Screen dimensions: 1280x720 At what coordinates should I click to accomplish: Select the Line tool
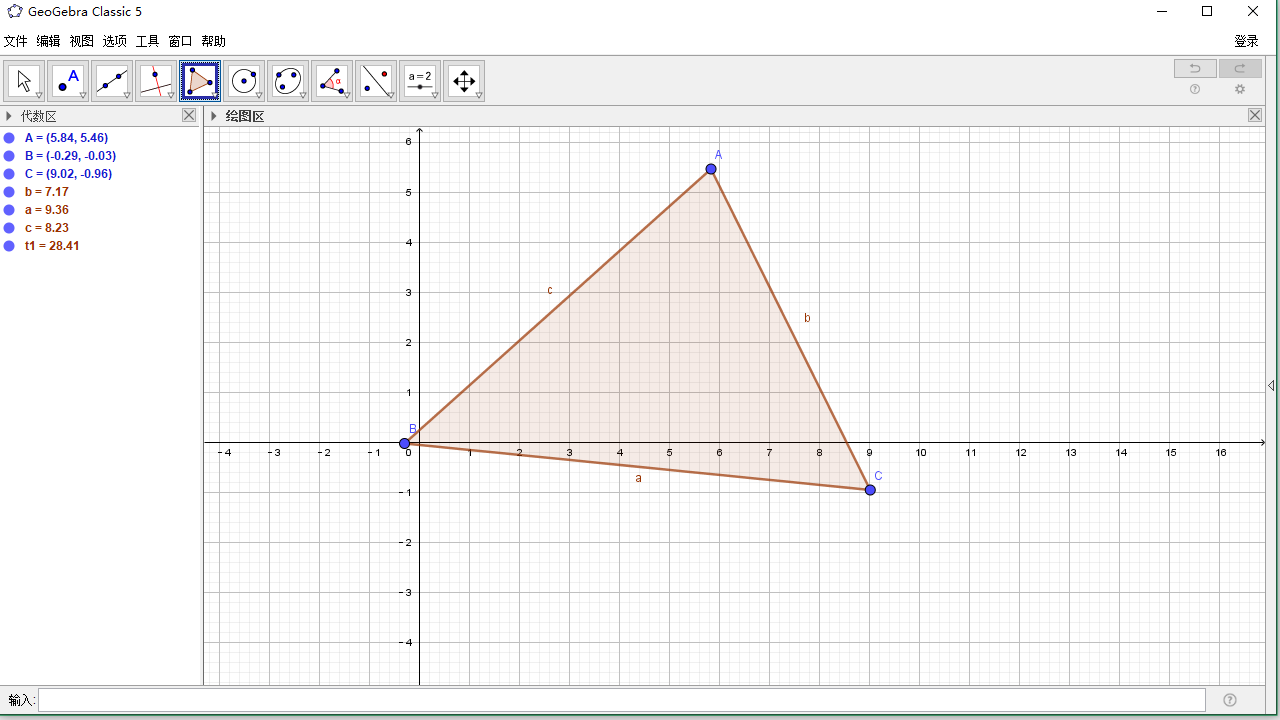(x=111, y=80)
